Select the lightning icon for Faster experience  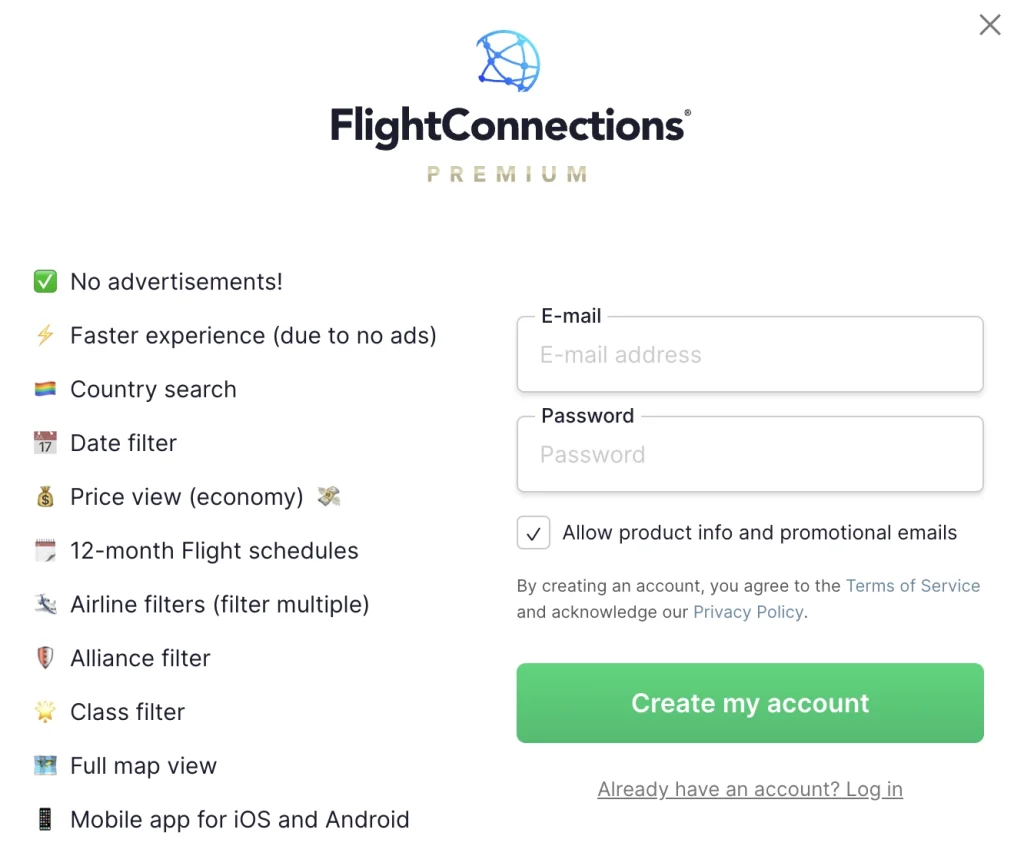pos(45,335)
